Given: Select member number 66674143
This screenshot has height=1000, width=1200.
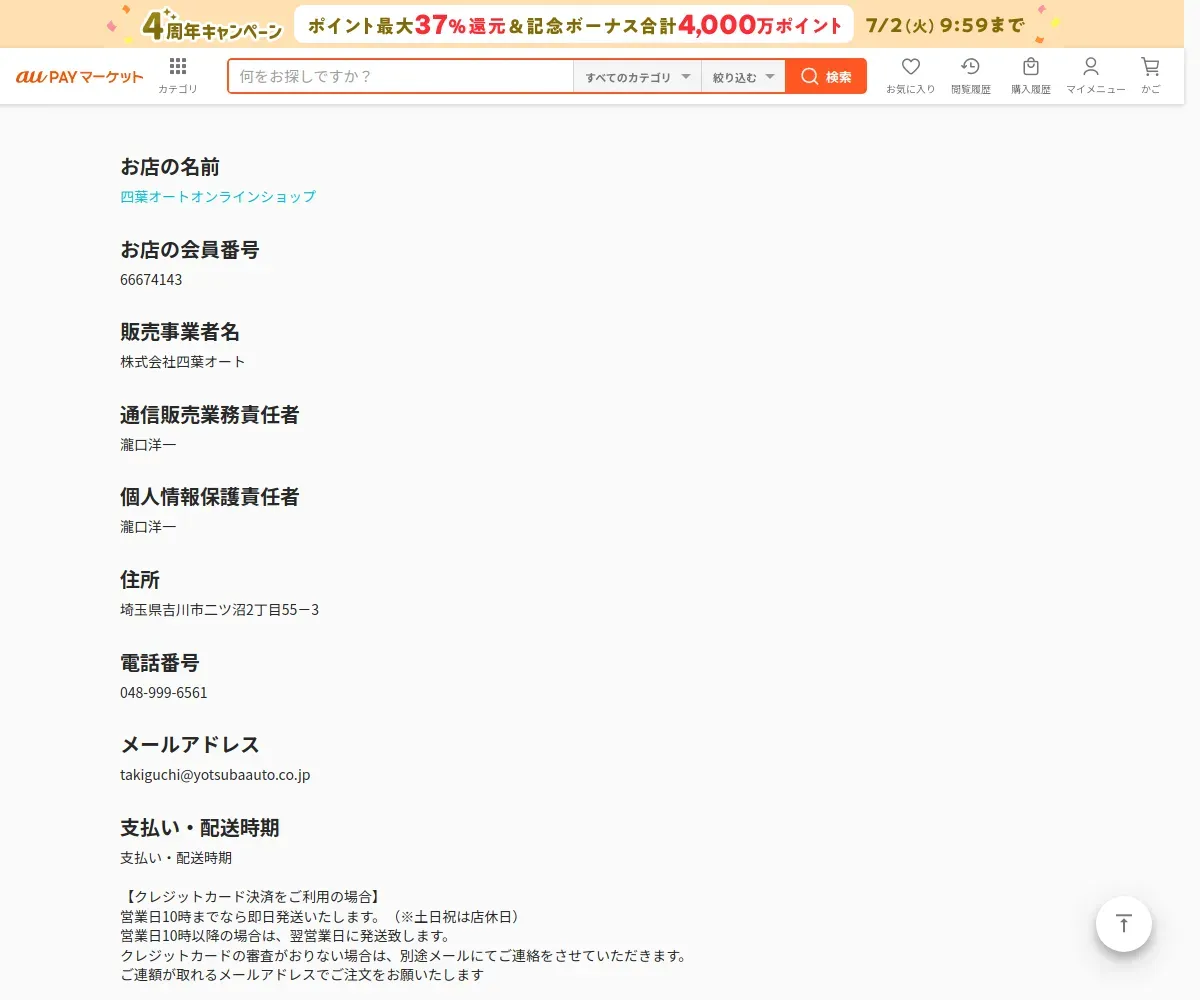Looking at the screenshot, I should tap(151, 280).
